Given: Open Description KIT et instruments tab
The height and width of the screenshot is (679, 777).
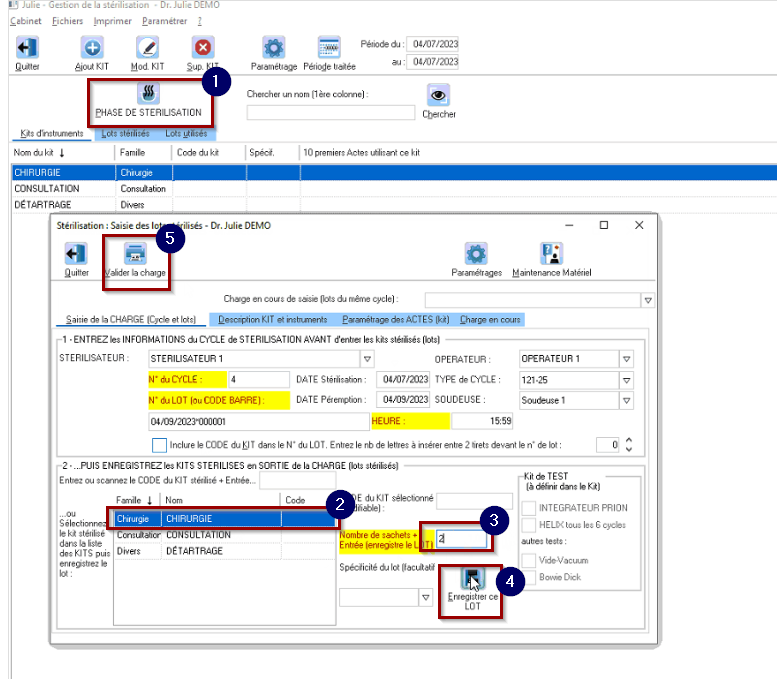Looking at the screenshot, I should click(x=273, y=320).
